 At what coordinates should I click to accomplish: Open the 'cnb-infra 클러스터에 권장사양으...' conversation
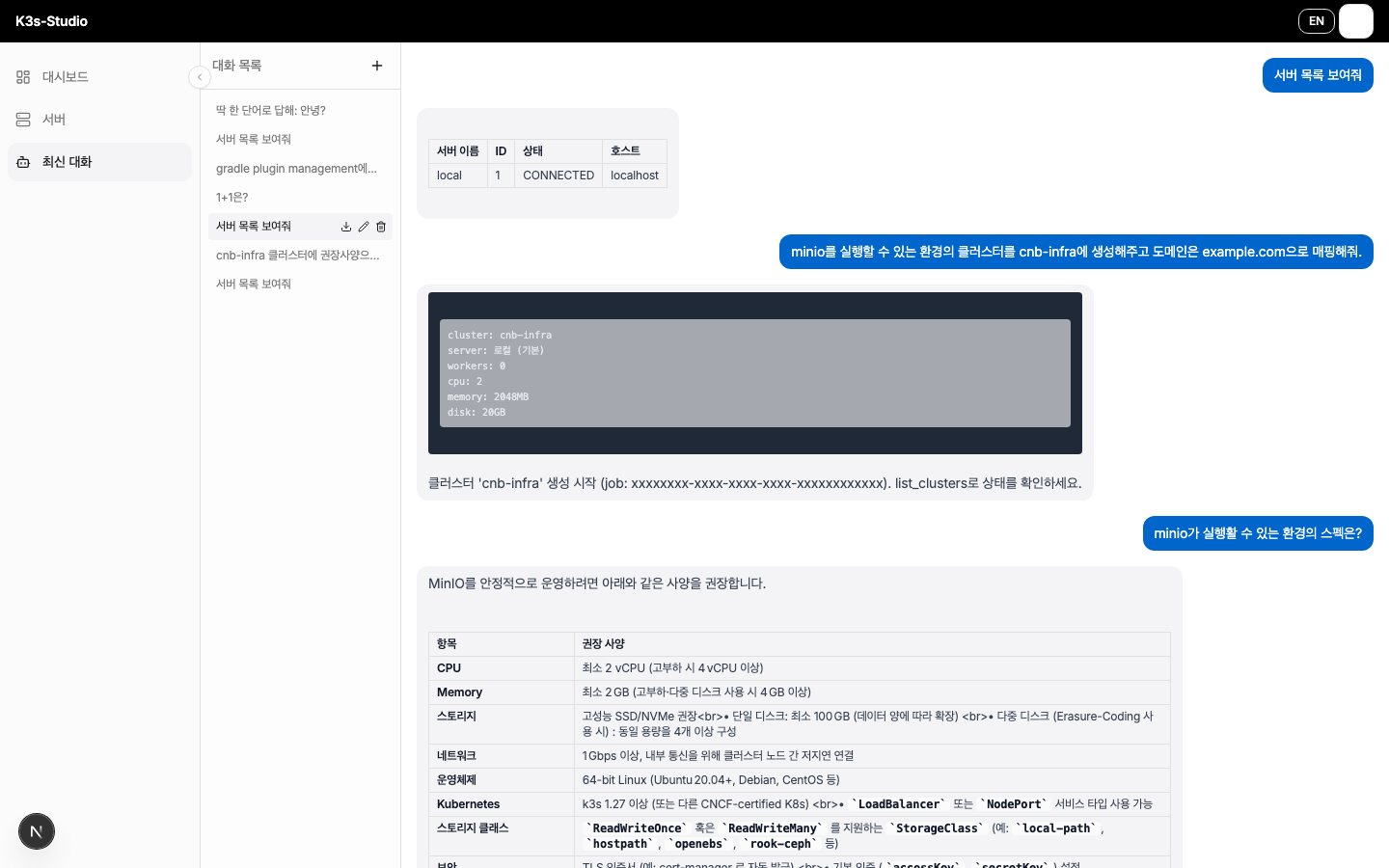coord(300,256)
